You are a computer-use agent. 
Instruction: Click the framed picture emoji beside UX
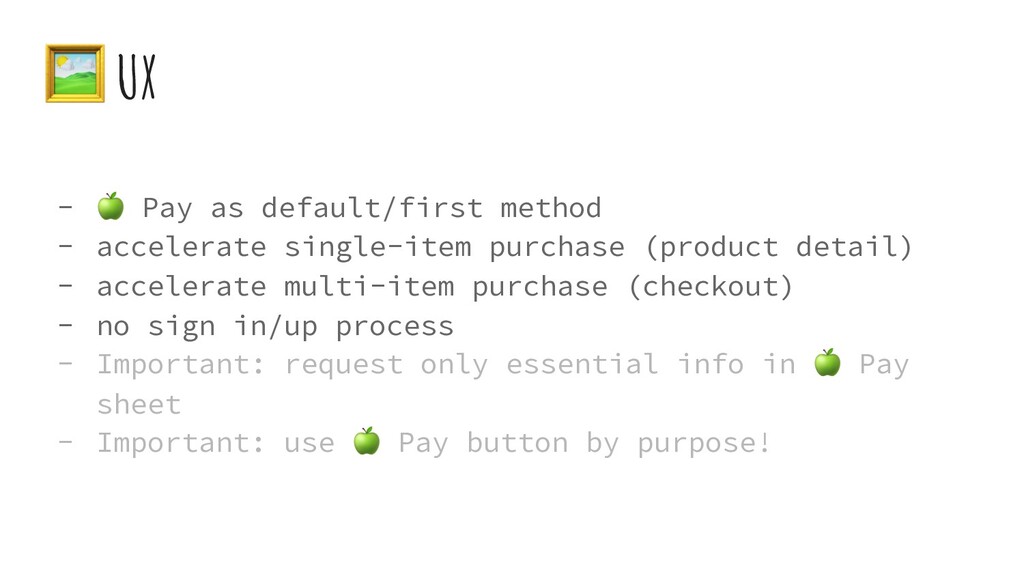click(x=75, y=73)
